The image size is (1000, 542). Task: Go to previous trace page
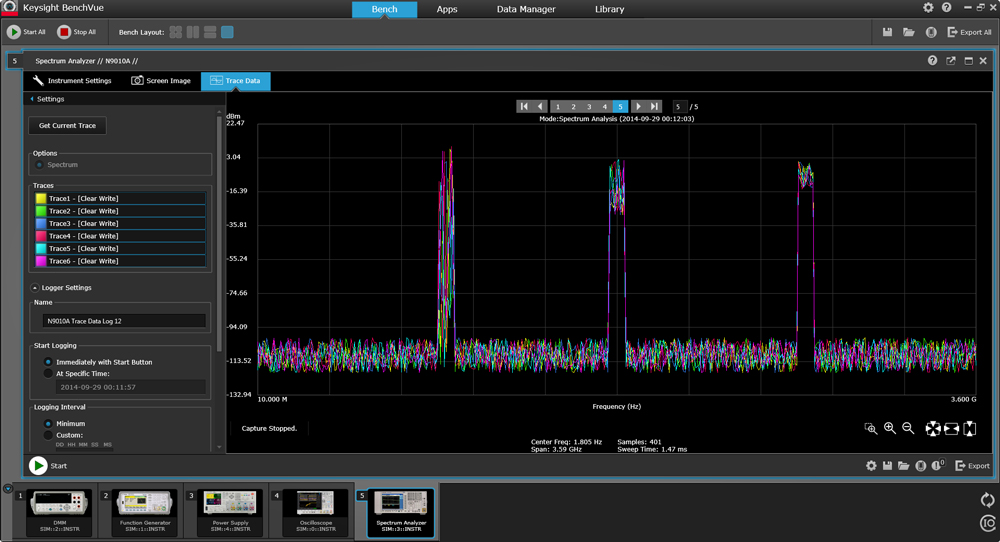click(x=541, y=106)
